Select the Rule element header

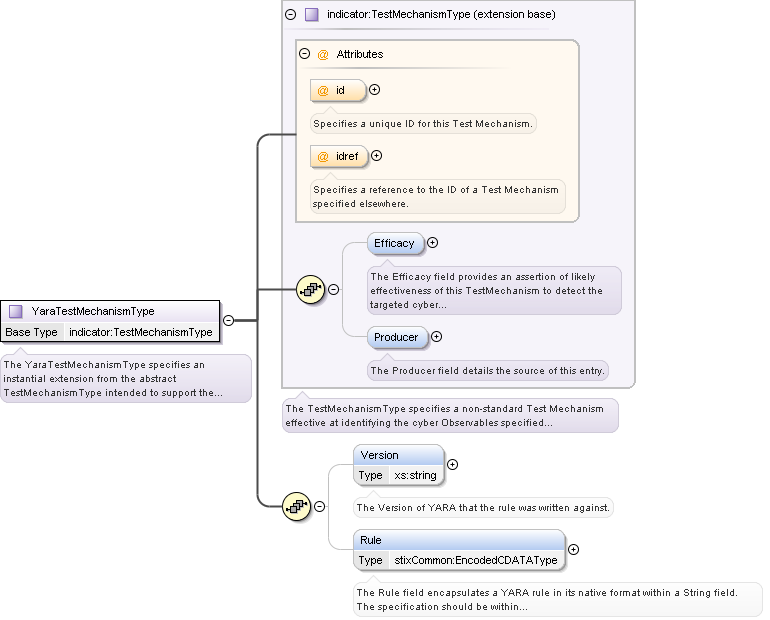459,540
